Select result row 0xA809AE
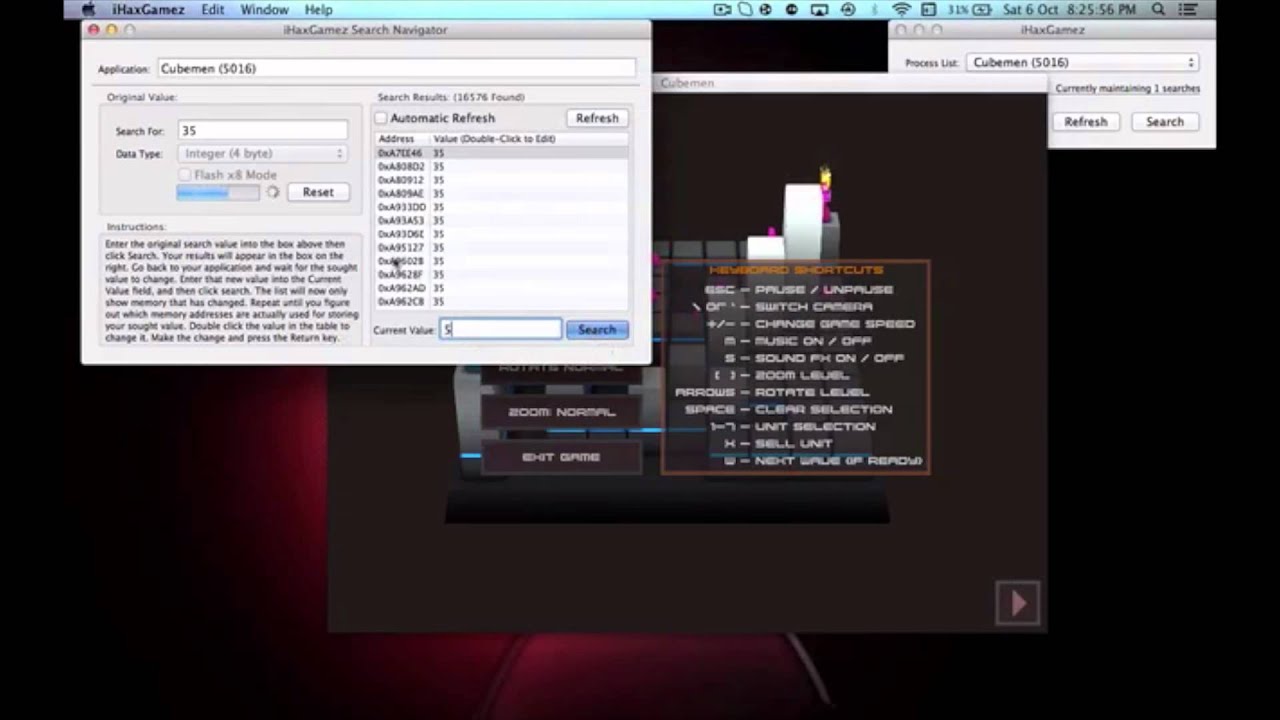Screen dimensions: 1280x720 (x=502, y=194)
